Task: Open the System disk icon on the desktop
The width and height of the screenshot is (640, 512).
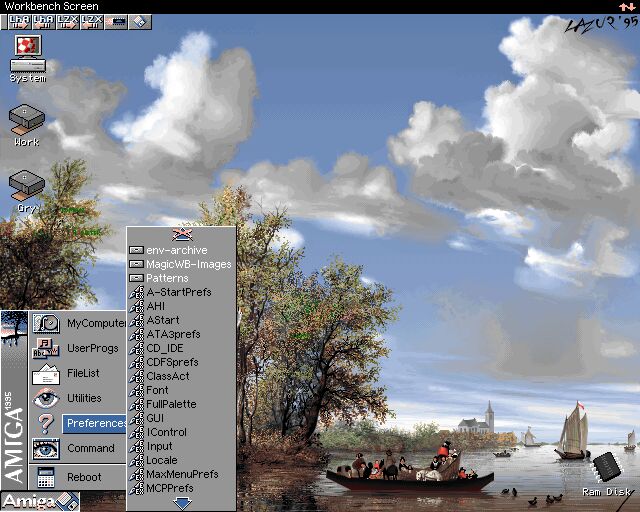Action: click(28, 58)
